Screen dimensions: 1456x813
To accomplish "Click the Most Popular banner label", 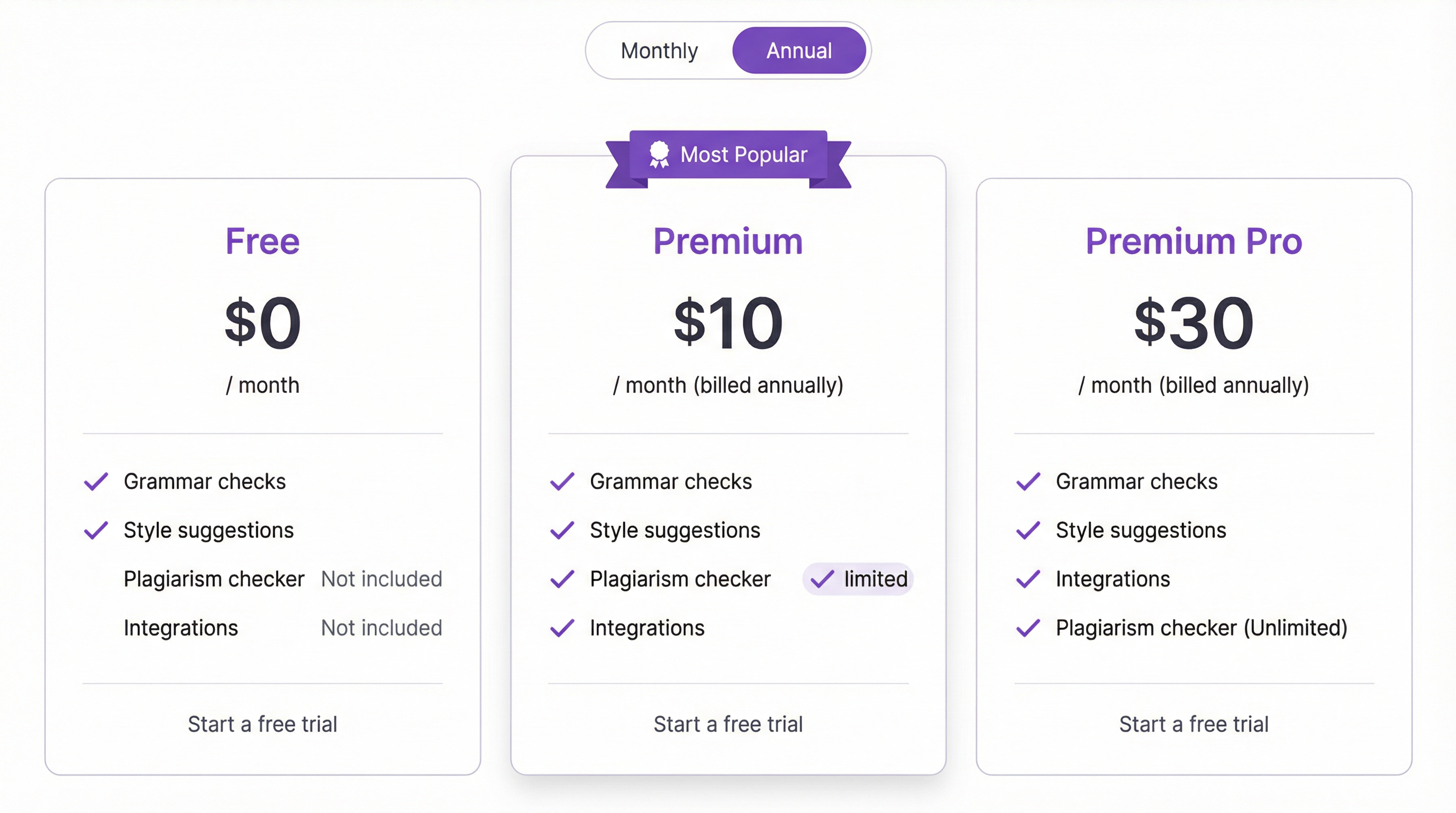I will (x=743, y=155).
